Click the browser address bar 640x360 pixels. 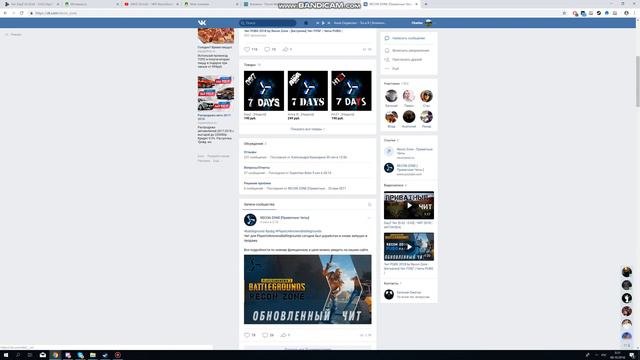click(x=294, y=13)
